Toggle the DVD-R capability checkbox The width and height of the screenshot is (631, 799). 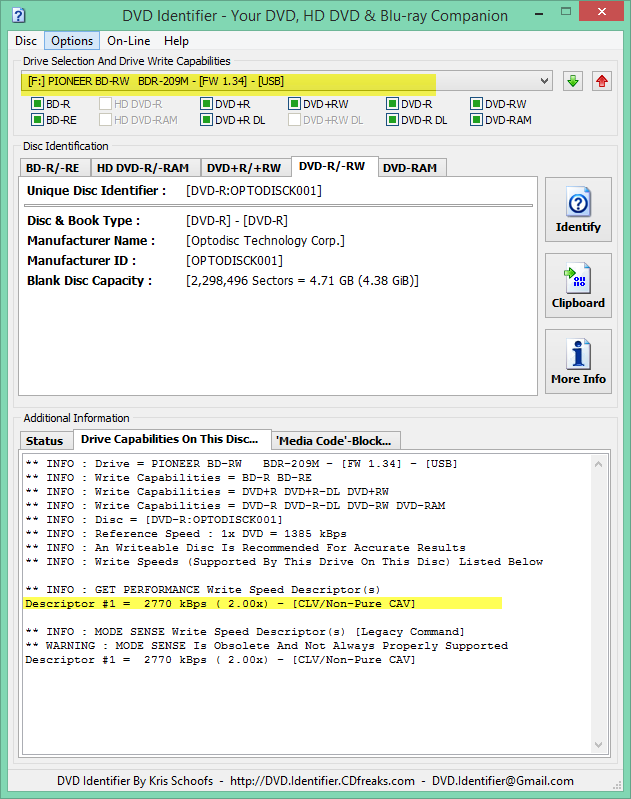tap(392, 104)
